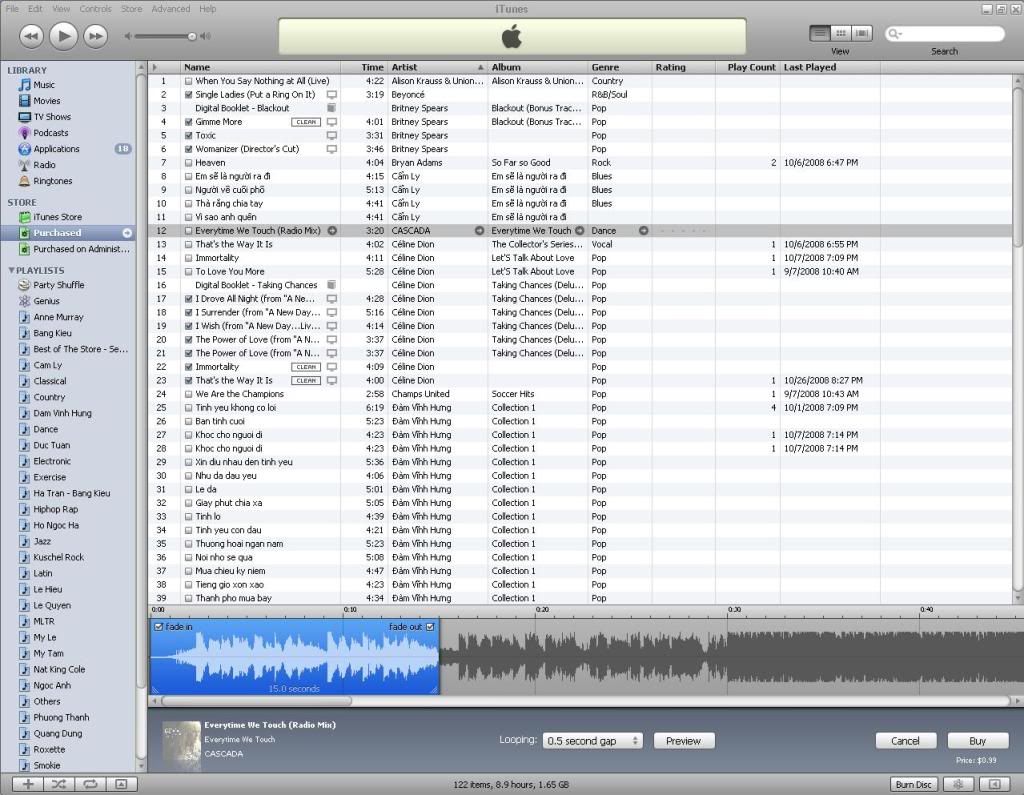Switch to Cover Flow view
This screenshot has width=1024, height=795.
(x=861, y=32)
